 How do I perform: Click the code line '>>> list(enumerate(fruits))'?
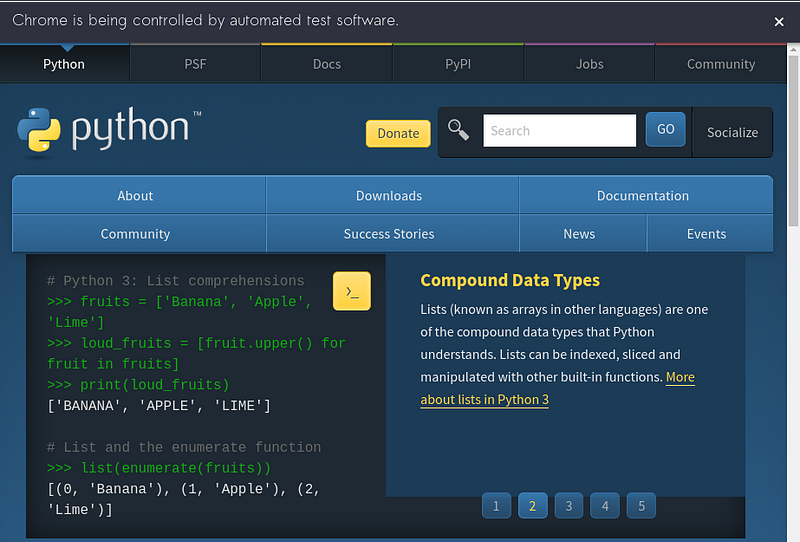pos(159,468)
